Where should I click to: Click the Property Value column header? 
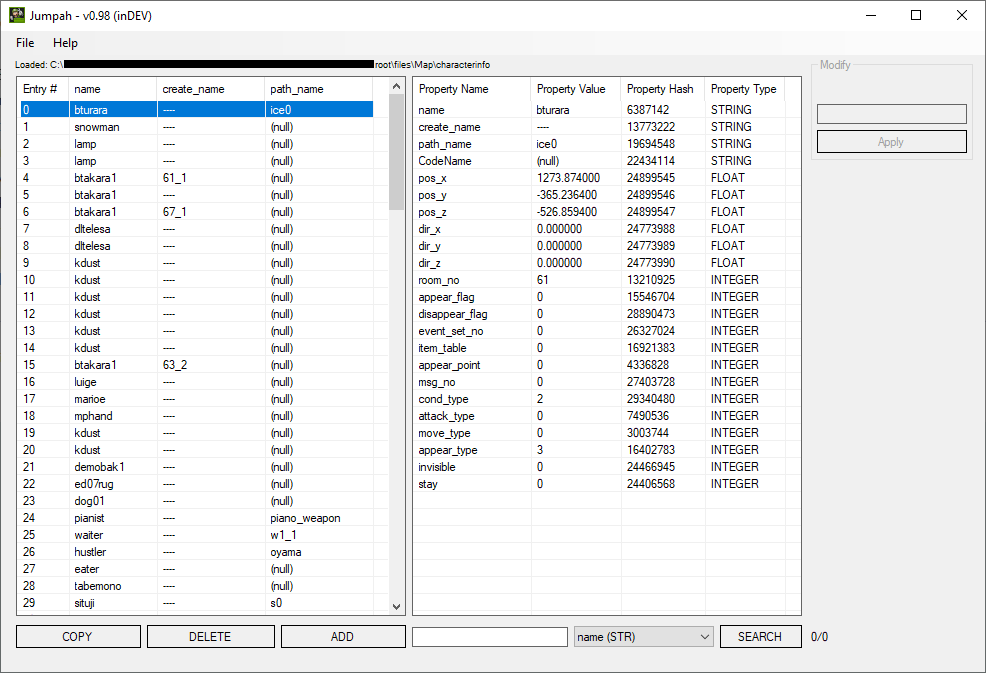pos(576,89)
